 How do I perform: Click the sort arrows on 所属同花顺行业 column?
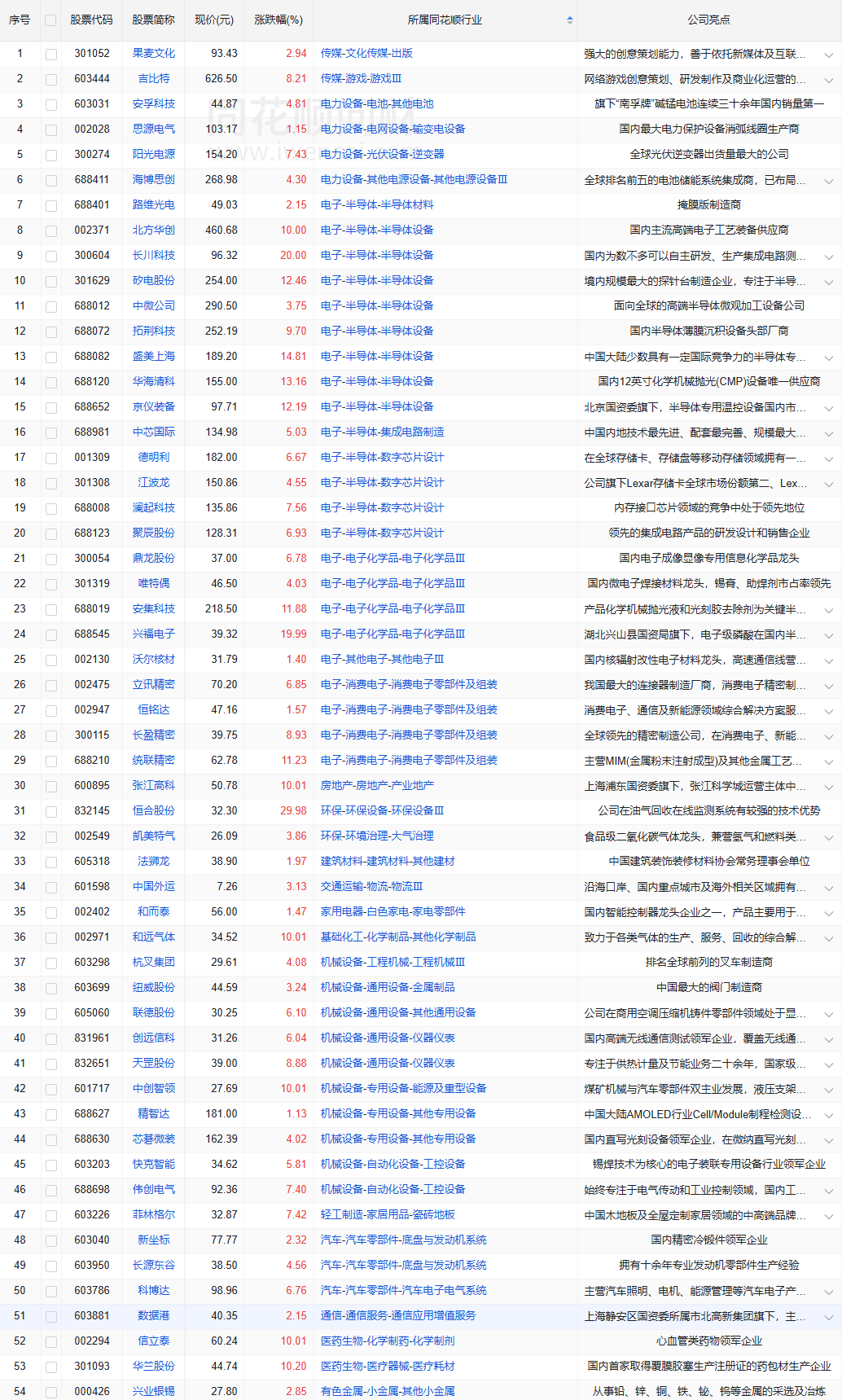pyautogui.click(x=569, y=20)
